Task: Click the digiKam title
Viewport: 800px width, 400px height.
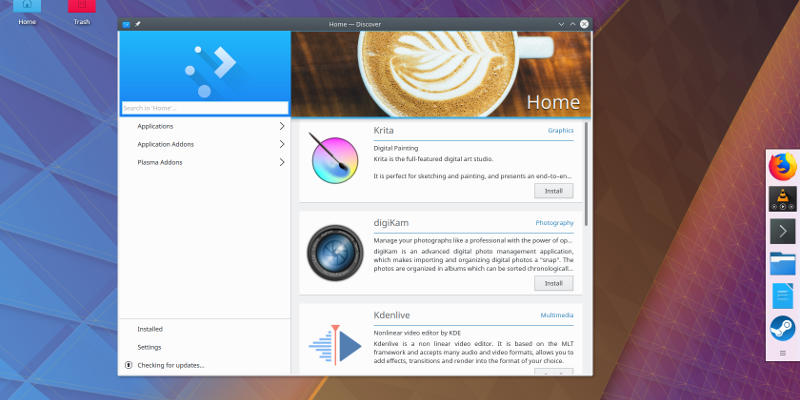Action: pyautogui.click(x=391, y=223)
